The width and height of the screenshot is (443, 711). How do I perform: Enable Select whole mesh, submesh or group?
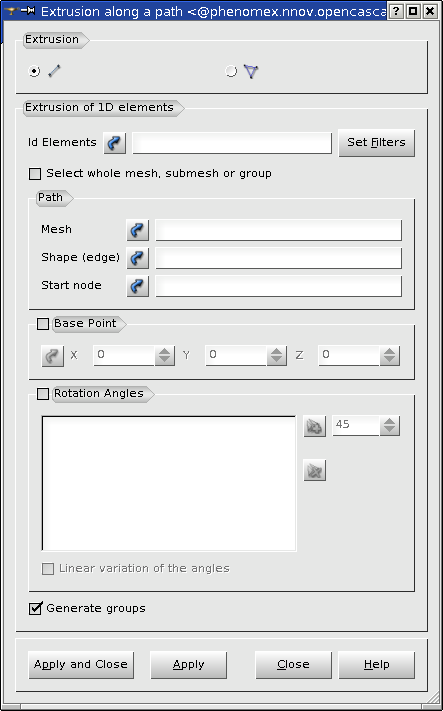[x=35, y=174]
